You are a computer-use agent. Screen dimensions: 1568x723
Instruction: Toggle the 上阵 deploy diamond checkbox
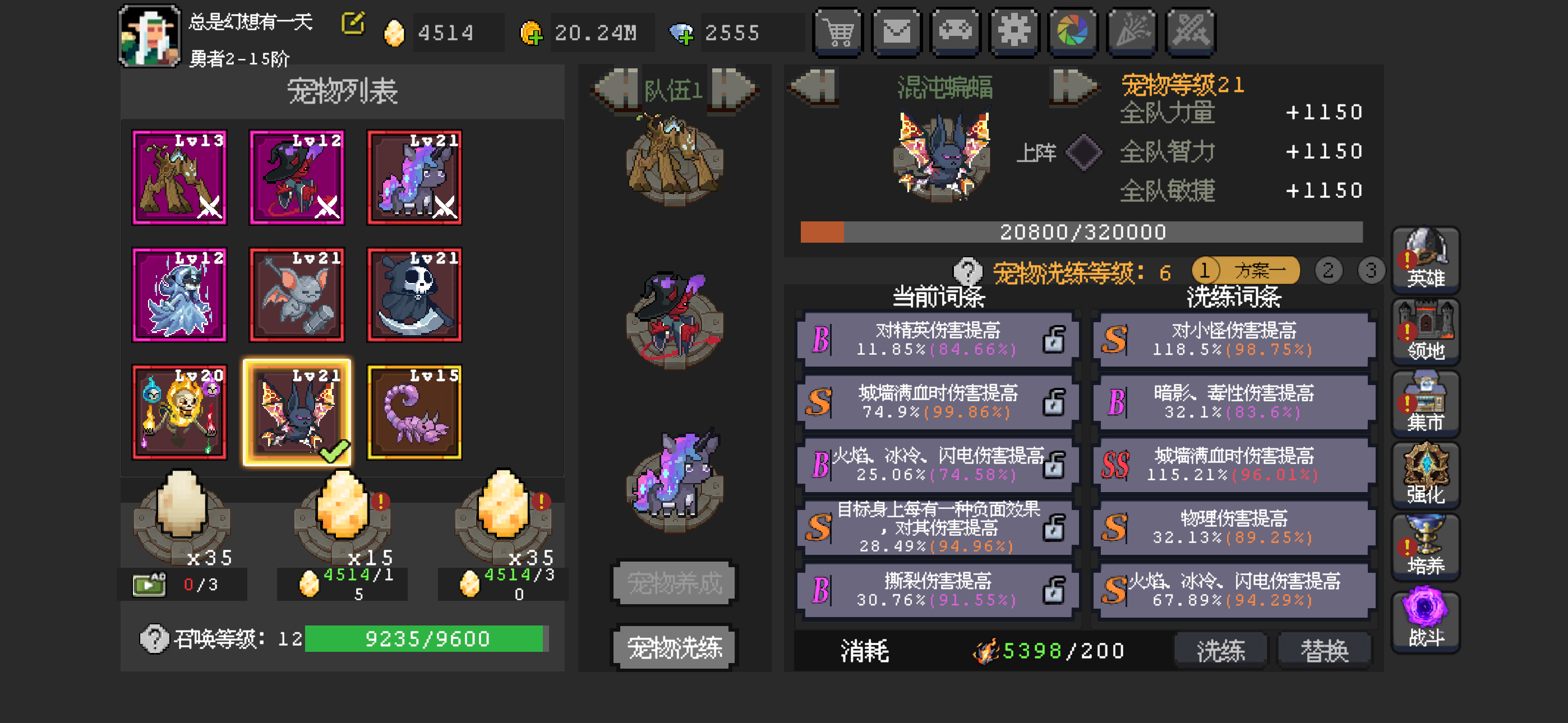tap(1084, 152)
